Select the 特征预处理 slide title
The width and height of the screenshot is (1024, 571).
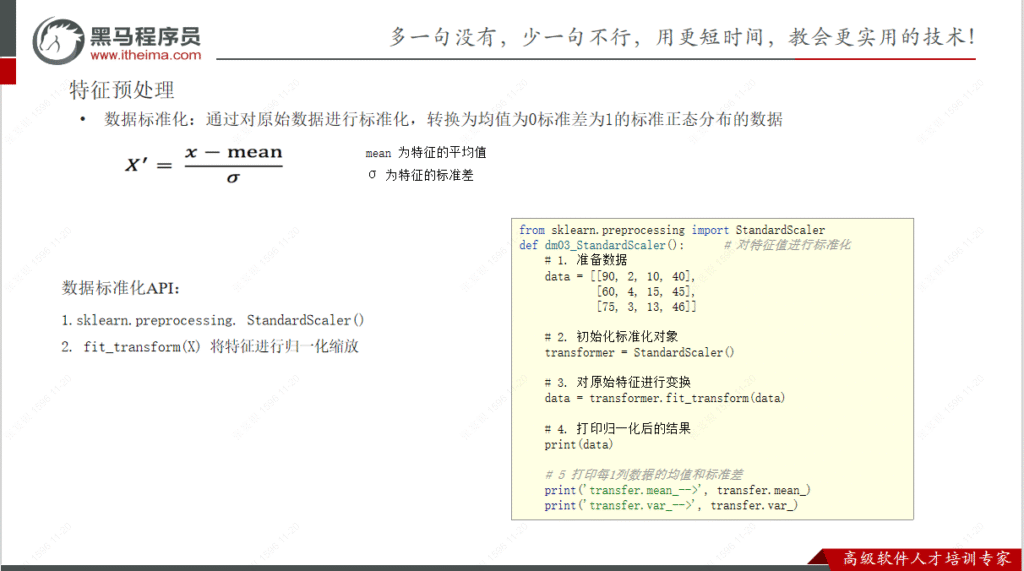pos(122,90)
